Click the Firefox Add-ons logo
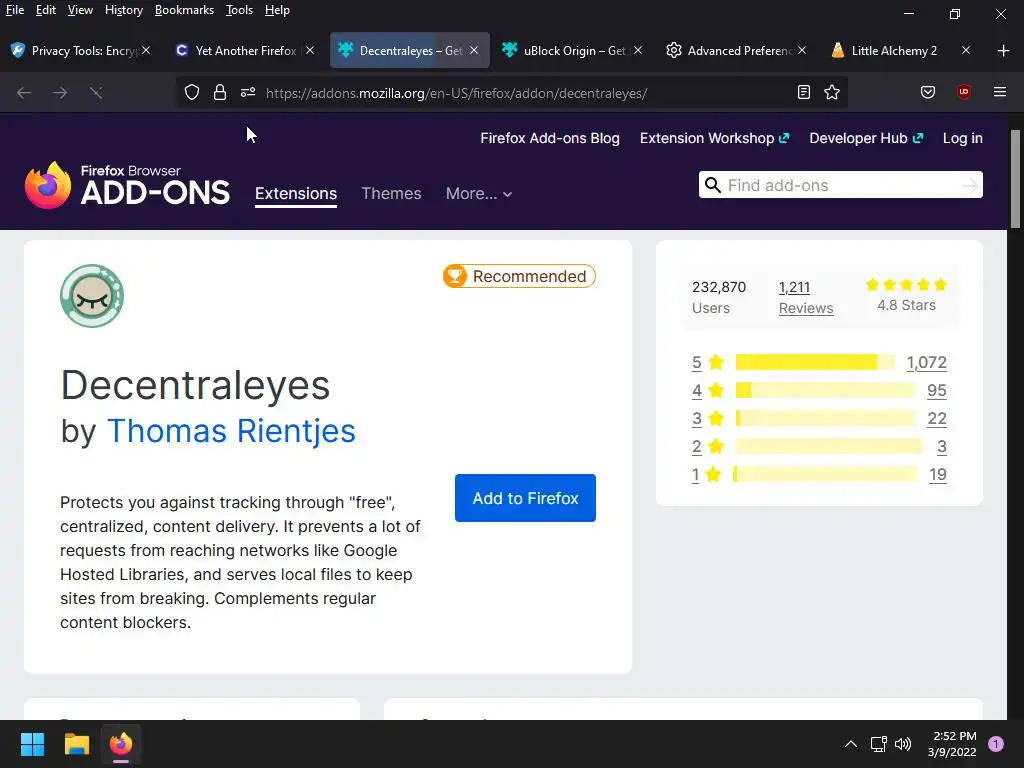 tap(127, 185)
